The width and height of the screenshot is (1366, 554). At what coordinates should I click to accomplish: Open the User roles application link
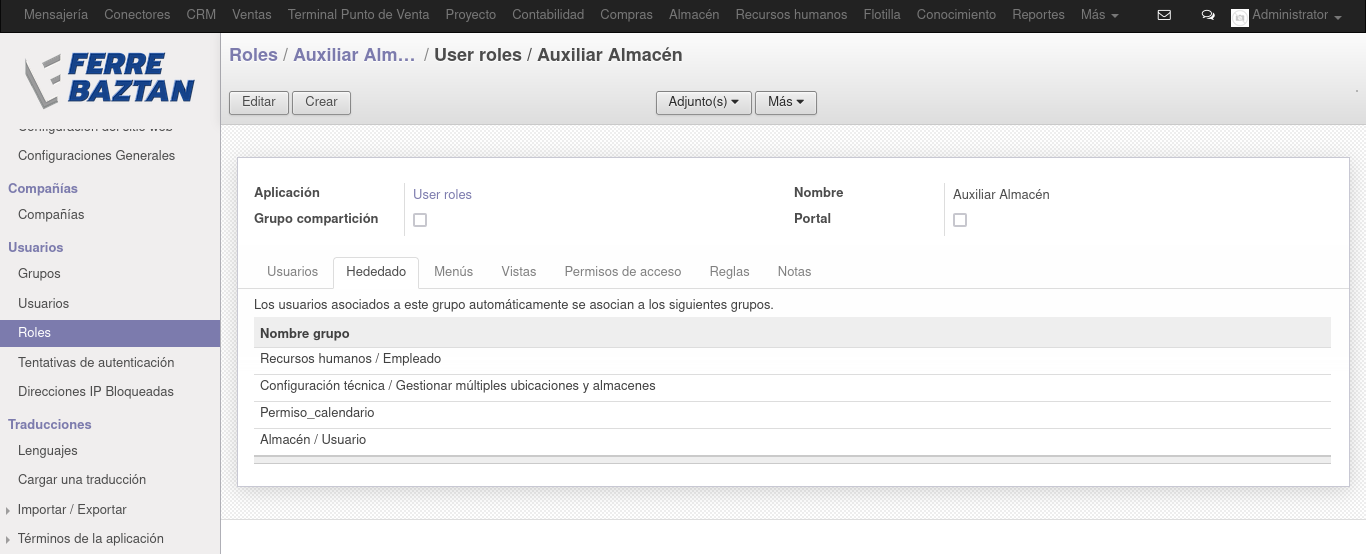[x=442, y=195]
